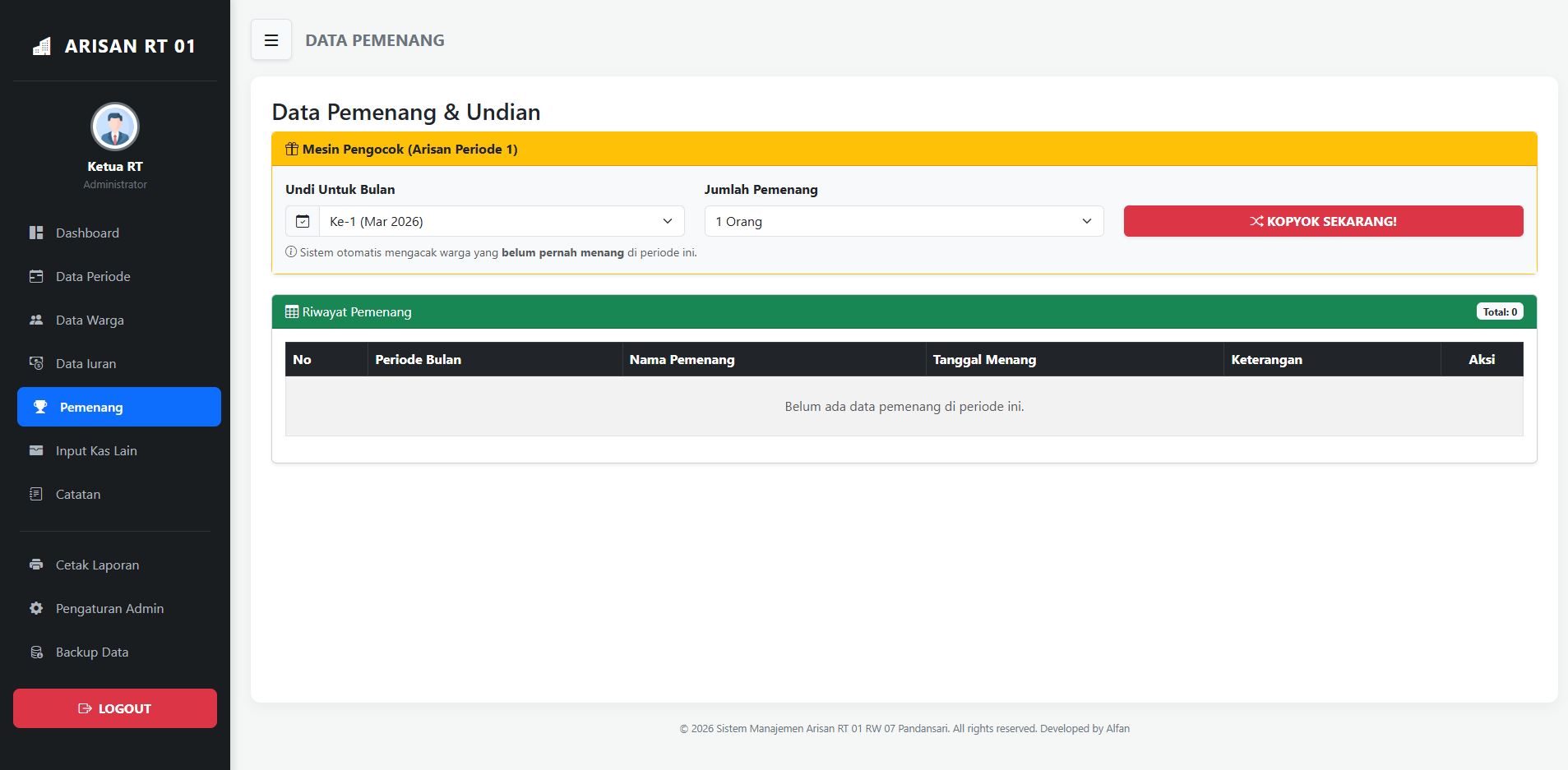
Task: Click the Data Warga people icon
Action: pyautogui.click(x=36, y=320)
